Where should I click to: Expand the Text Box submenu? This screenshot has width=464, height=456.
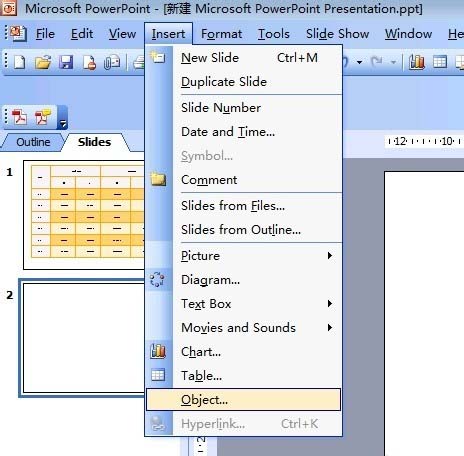click(330, 304)
